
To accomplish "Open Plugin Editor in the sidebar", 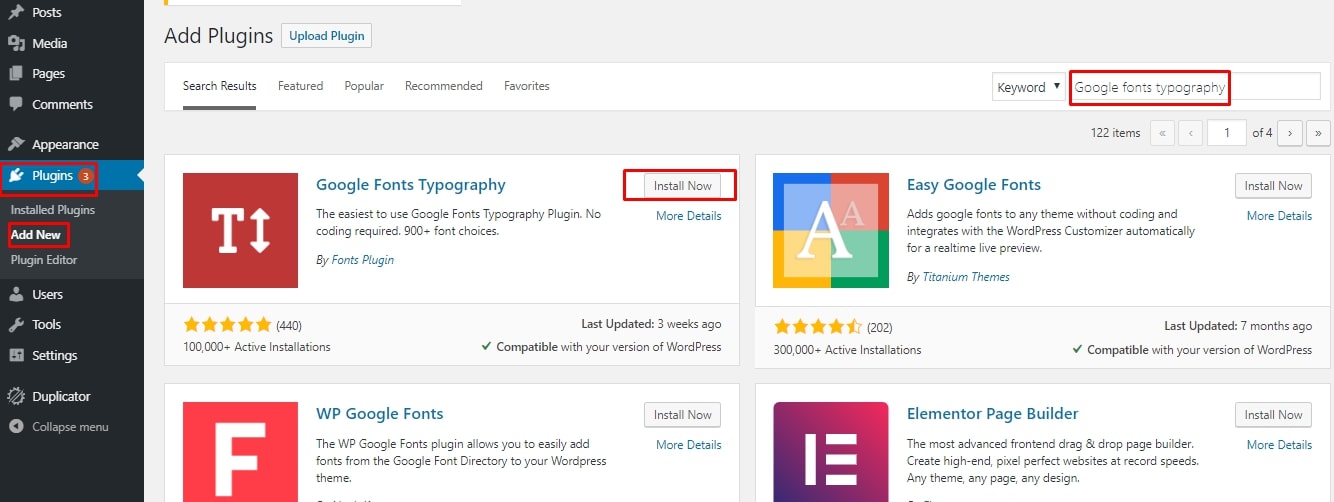I will [x=44, y=260].
